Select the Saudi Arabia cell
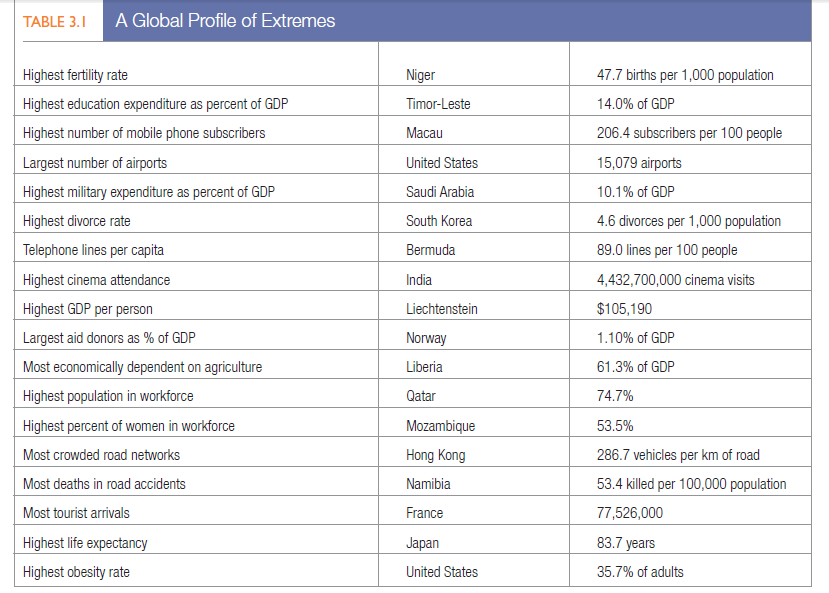This screenshot has width=829, height=593. coord(440,192)
